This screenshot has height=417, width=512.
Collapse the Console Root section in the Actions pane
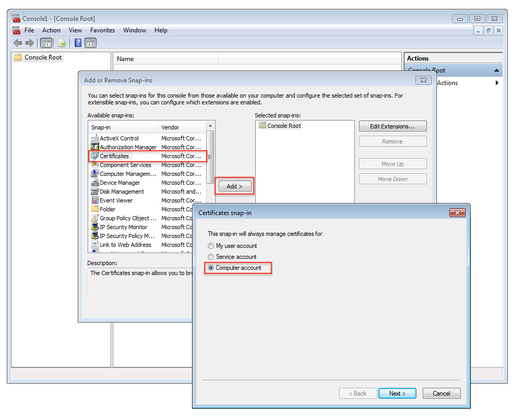(x=496, y=71)
